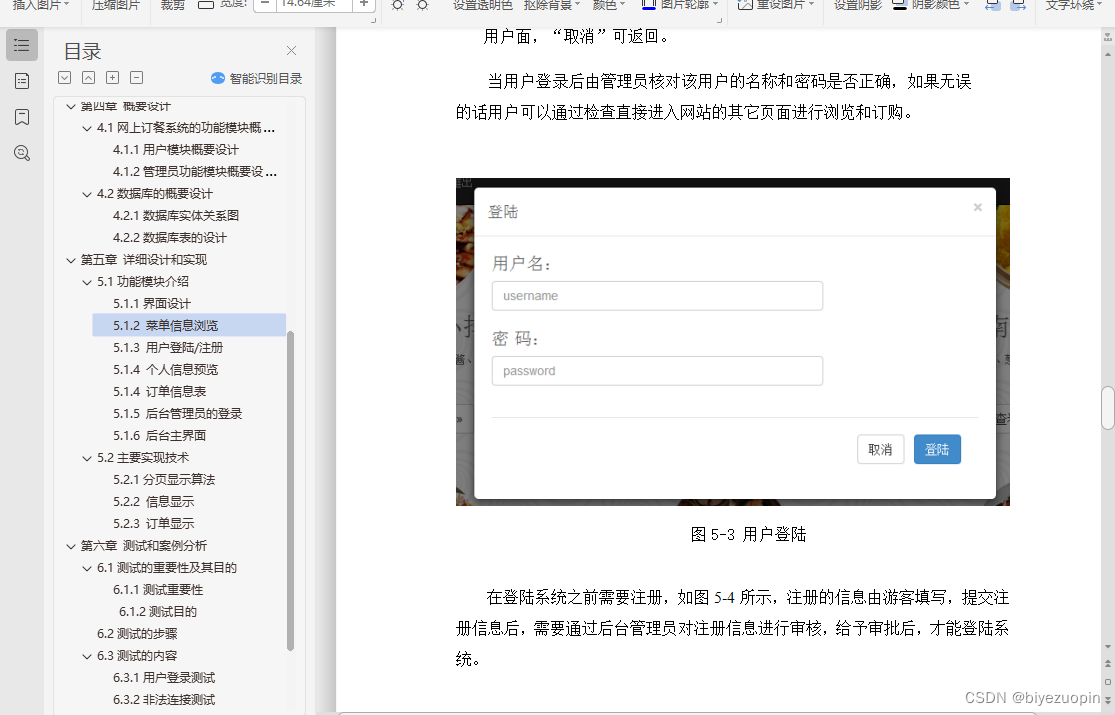Image resolution: width=1115 pixels, height=715 pixels.
Task: Open the 抠除背景 remove background dropdown
Action: [552, 5]
